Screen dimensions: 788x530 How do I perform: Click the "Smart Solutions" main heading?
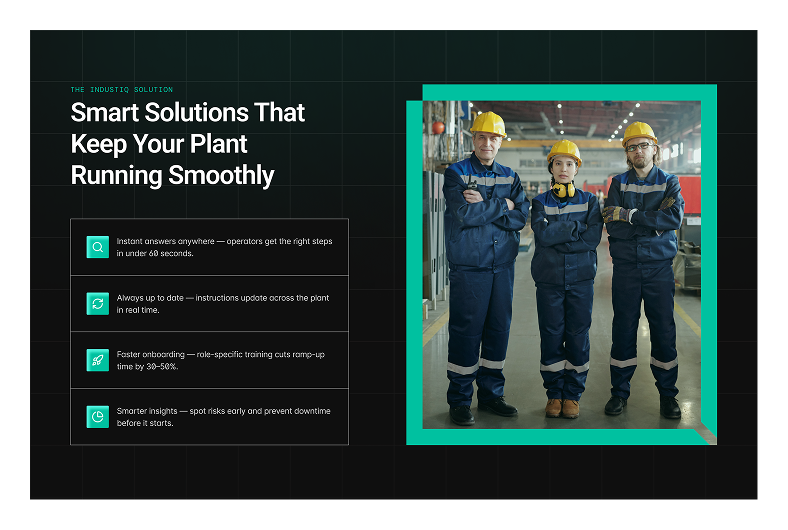pyautogui.click(x=187, y=113)
